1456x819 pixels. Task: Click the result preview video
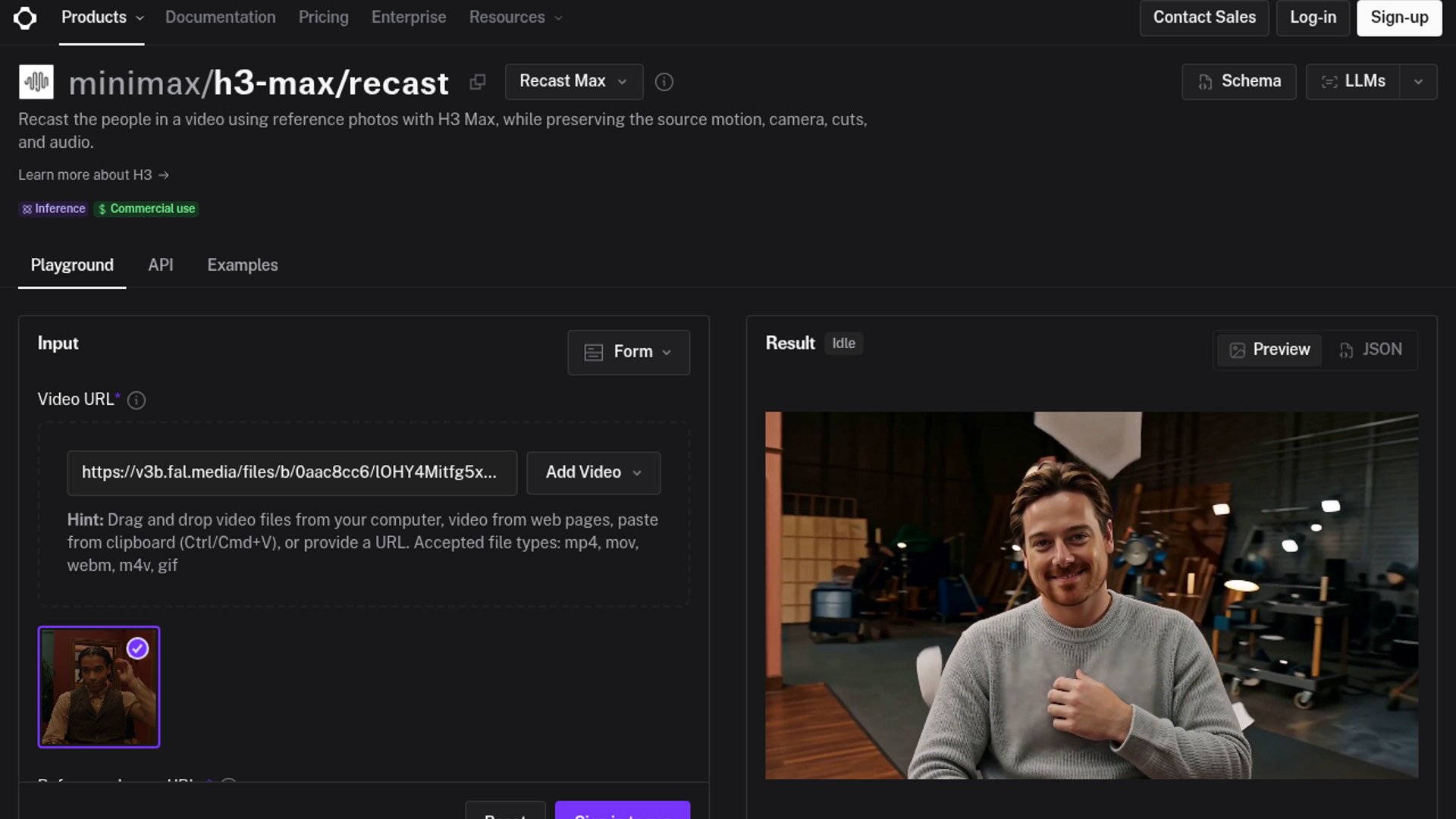(1091, 595)
